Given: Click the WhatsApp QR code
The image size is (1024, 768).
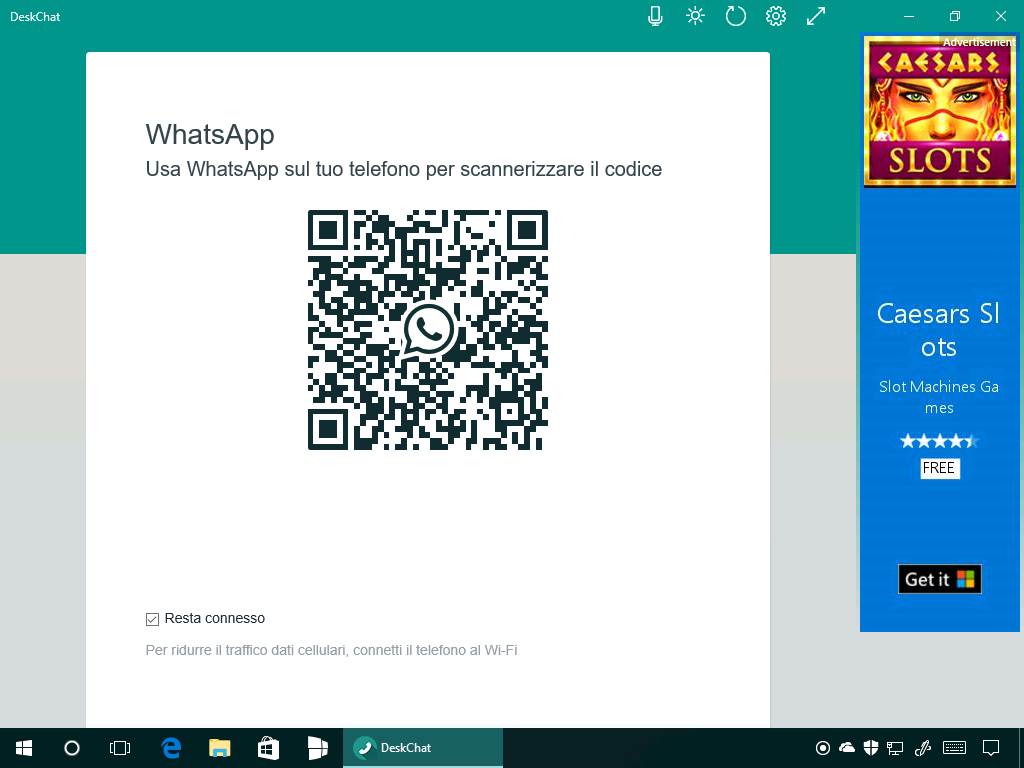Looking at the screenshot, I should (428, 330).
